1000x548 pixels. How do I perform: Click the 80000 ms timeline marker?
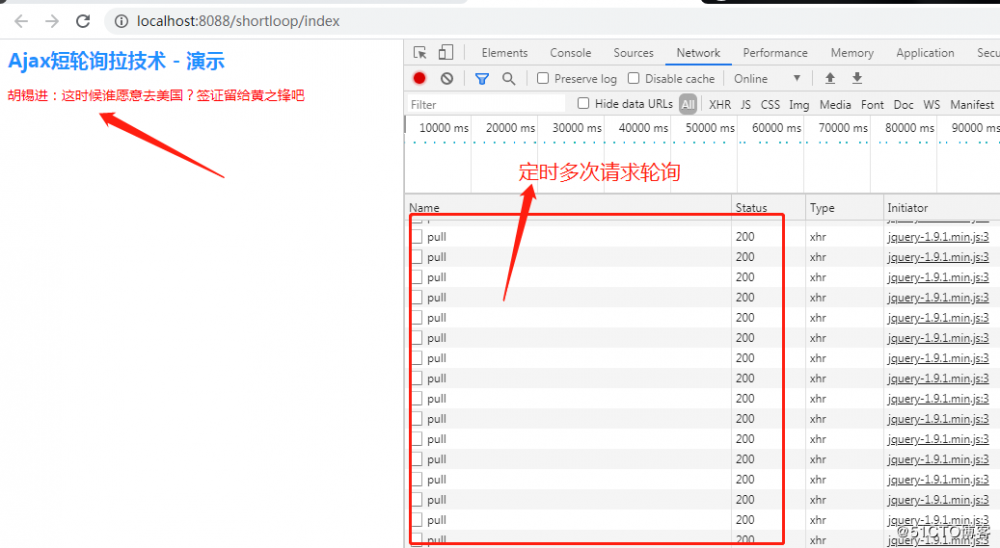tap(909, 128)
